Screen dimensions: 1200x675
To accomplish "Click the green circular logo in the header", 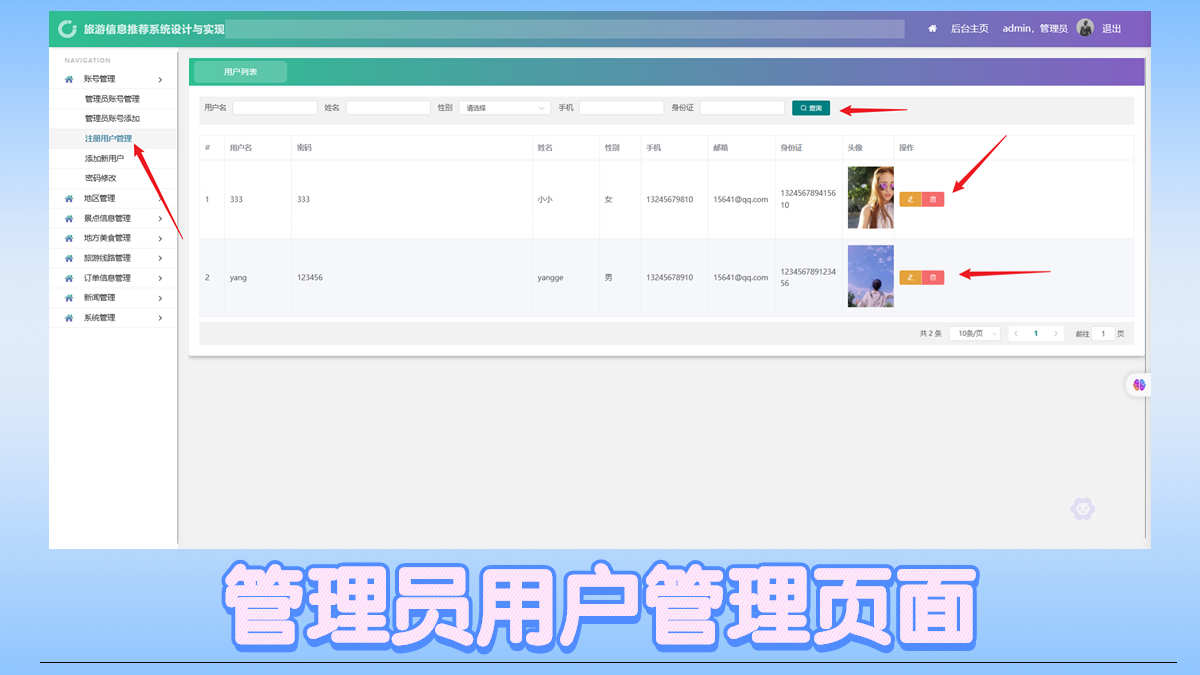I will point(68,29).
